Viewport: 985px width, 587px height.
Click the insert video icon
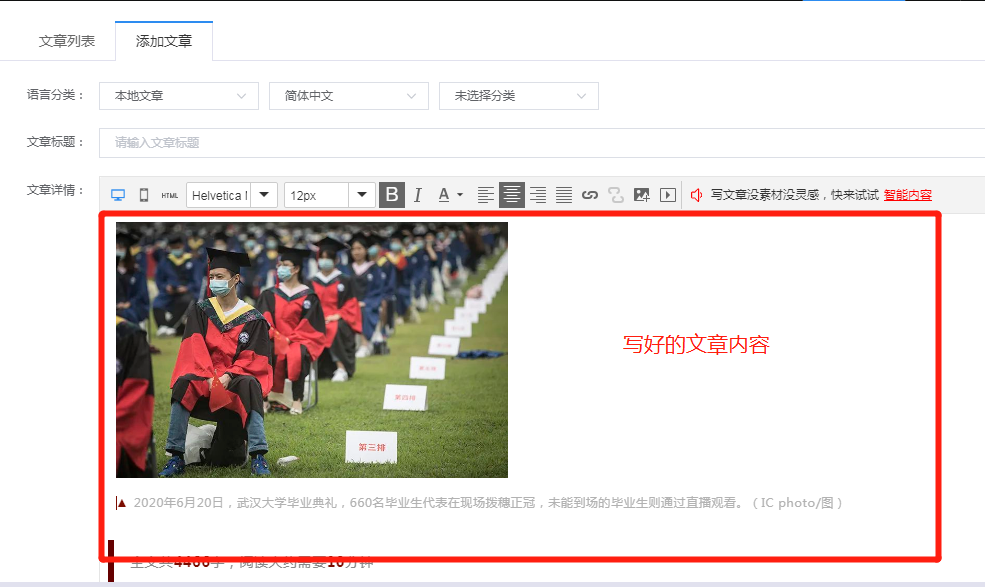668,195
